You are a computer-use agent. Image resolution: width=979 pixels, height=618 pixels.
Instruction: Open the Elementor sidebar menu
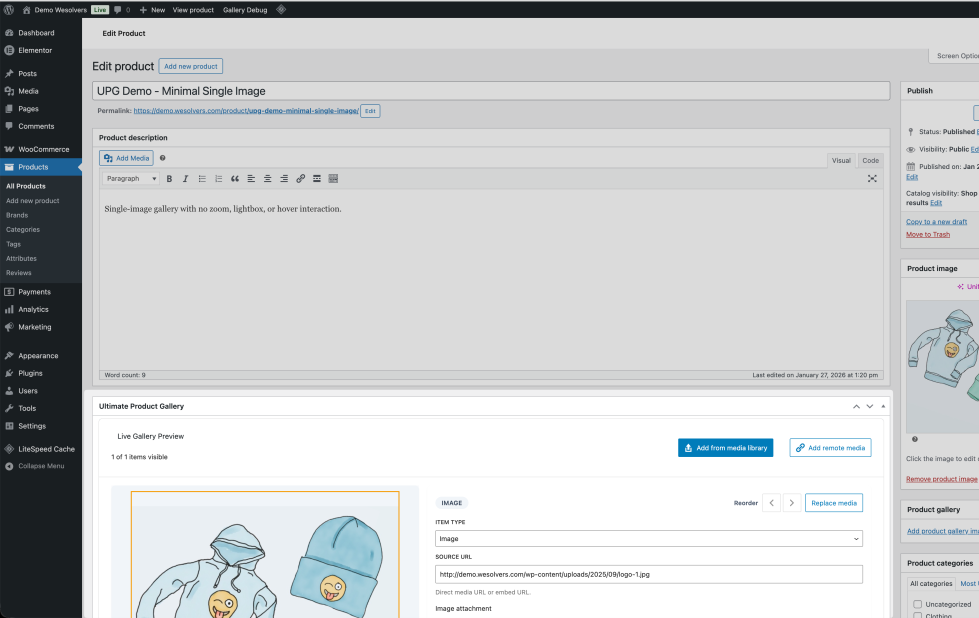(35, 50)
